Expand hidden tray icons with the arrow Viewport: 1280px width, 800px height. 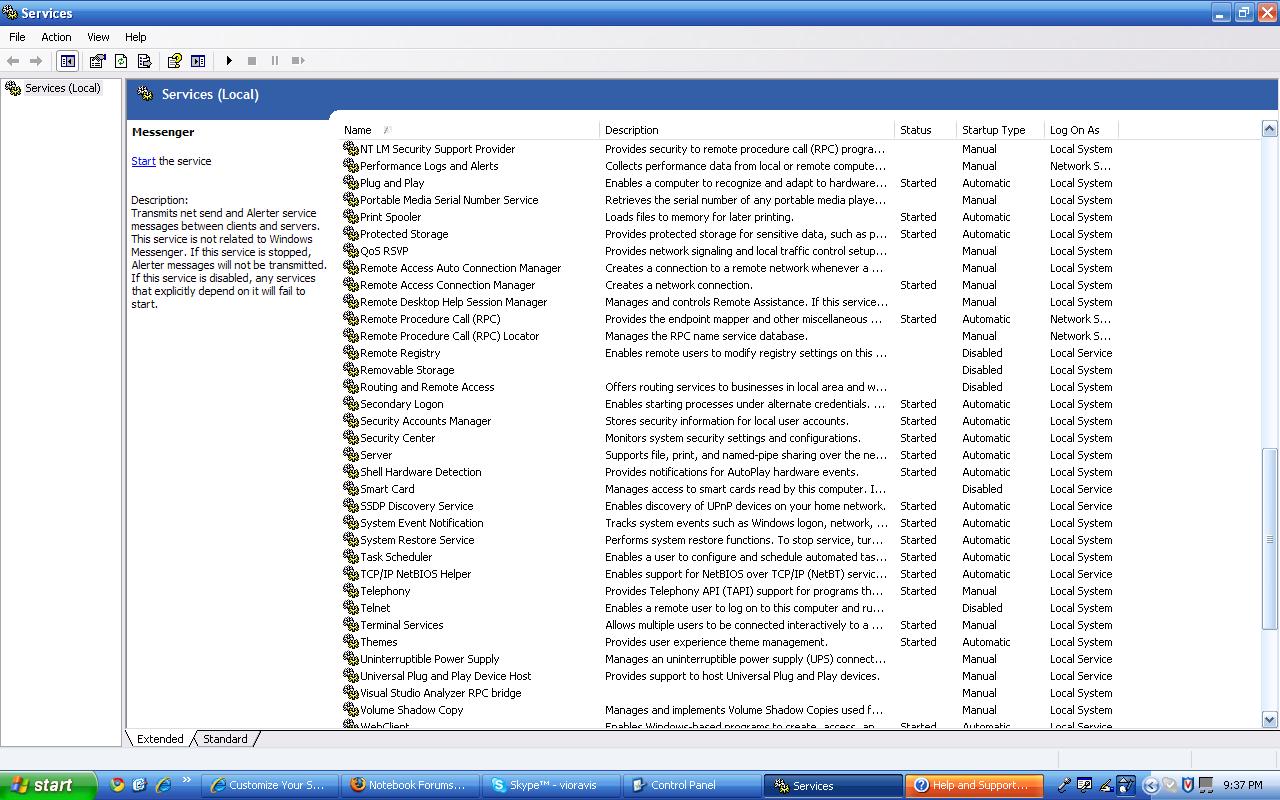1150,786
